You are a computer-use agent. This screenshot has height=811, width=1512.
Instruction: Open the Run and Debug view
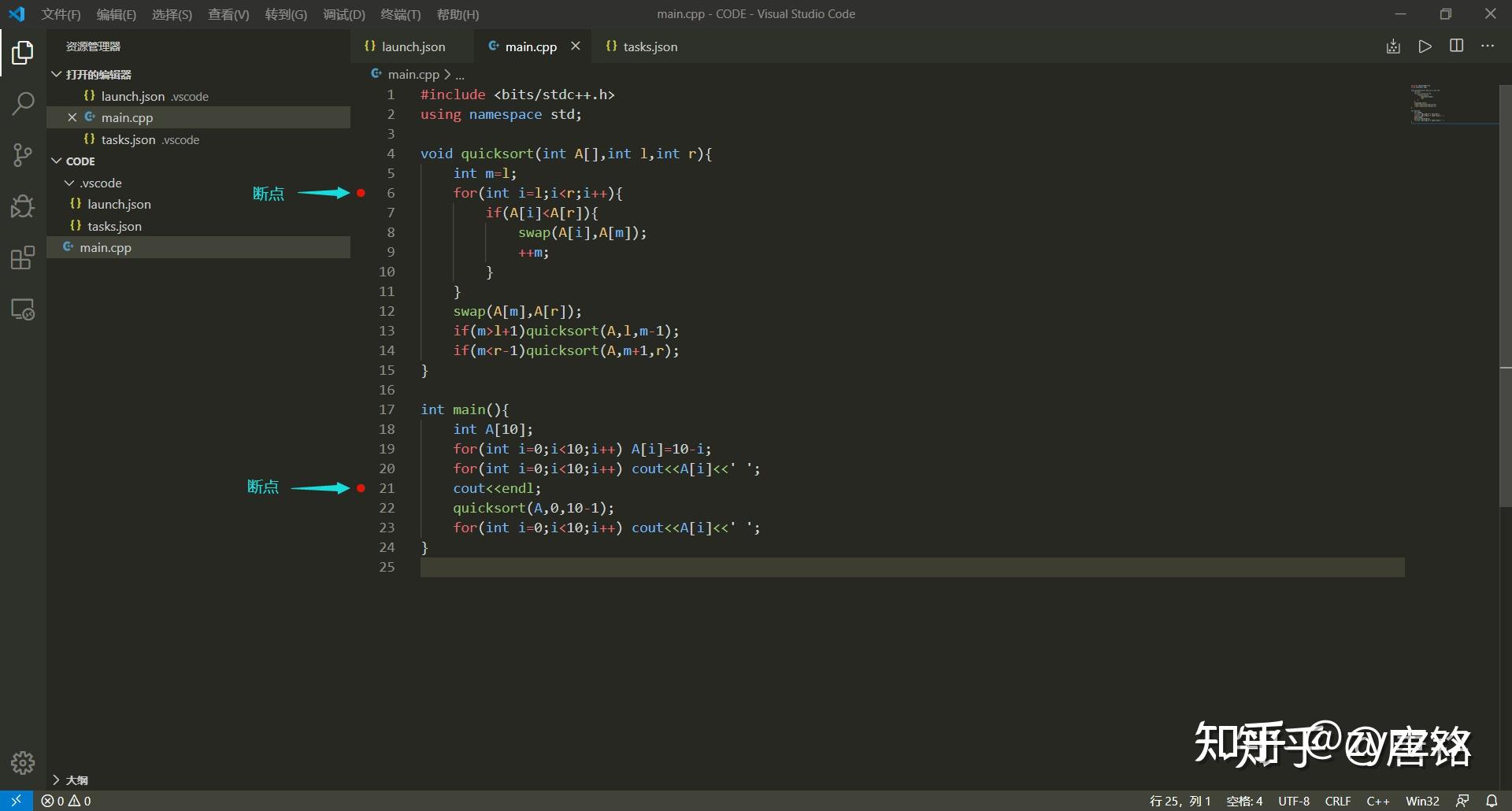pyautogui.click(x=23, y=206)
